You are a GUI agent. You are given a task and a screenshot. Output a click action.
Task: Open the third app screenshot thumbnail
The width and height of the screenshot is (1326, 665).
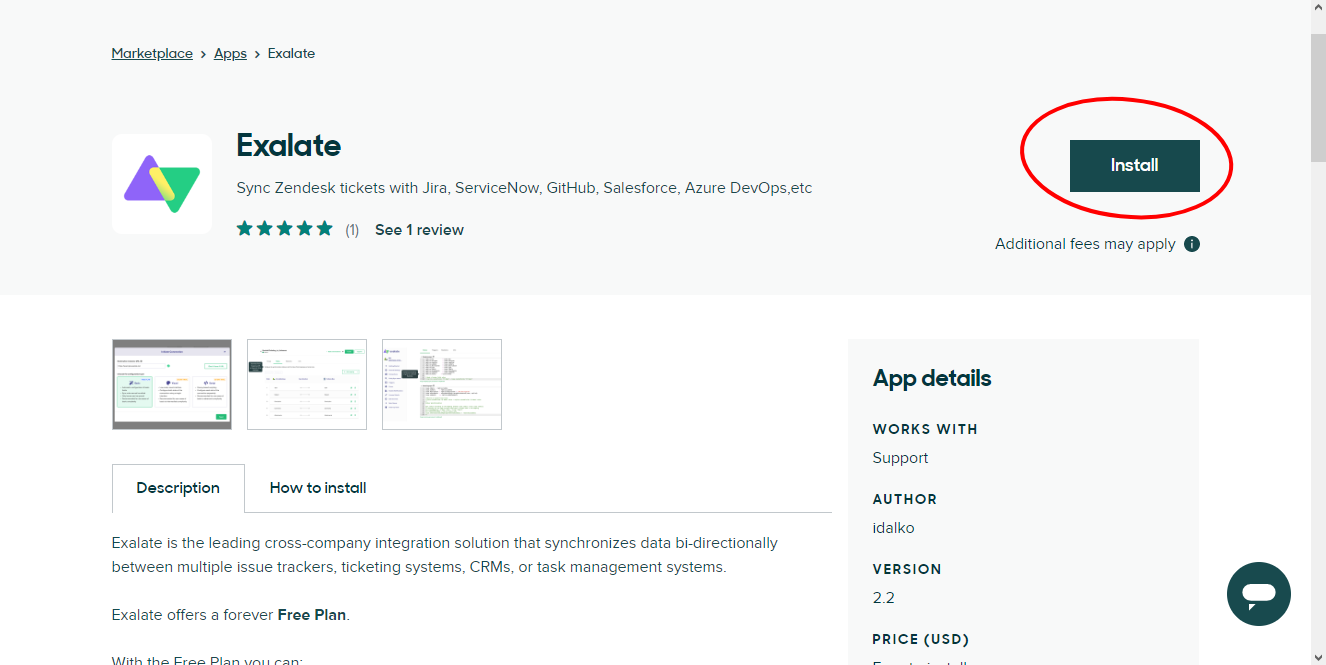442,384
